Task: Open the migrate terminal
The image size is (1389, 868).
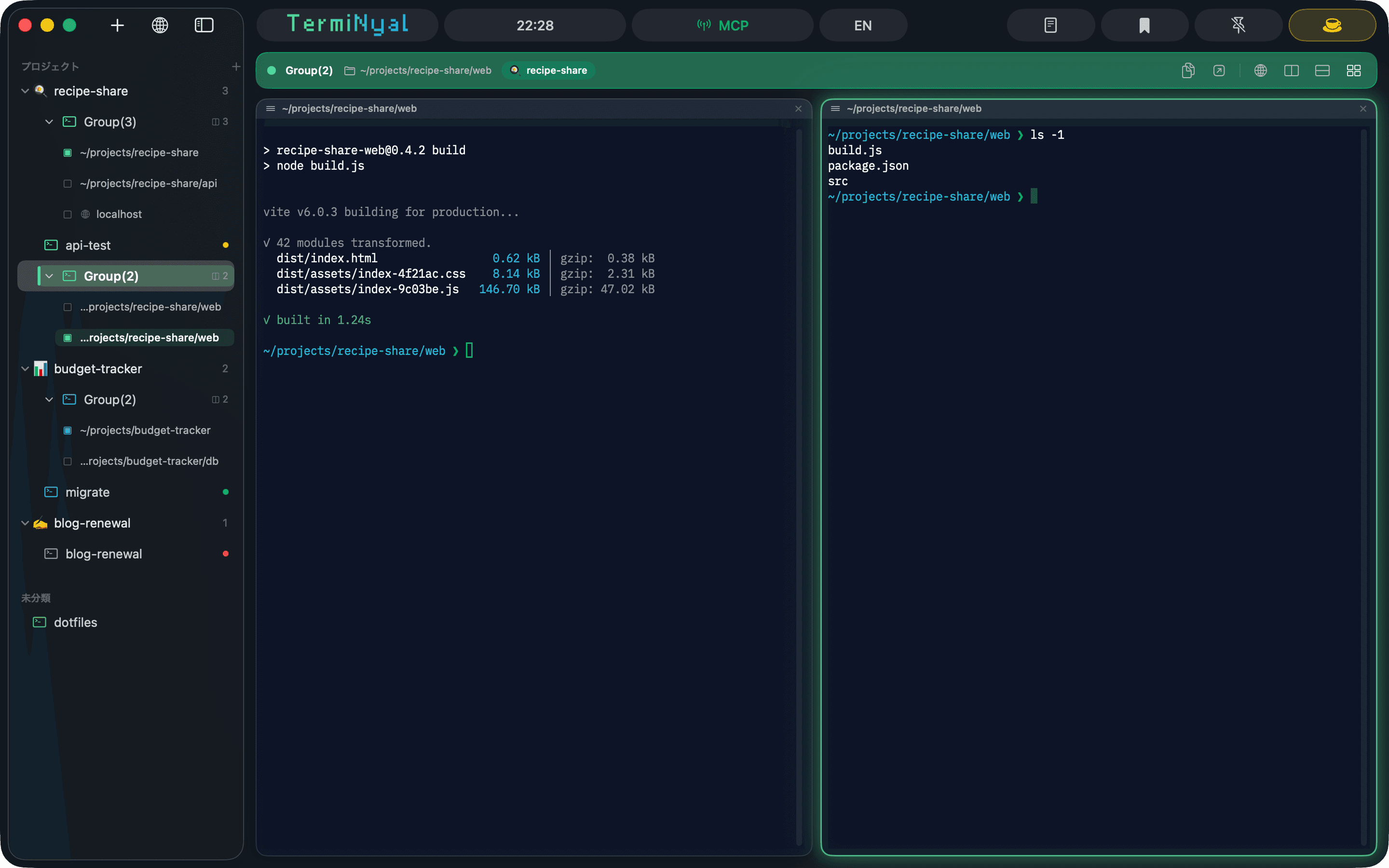Action: click(x=87, y=492)
